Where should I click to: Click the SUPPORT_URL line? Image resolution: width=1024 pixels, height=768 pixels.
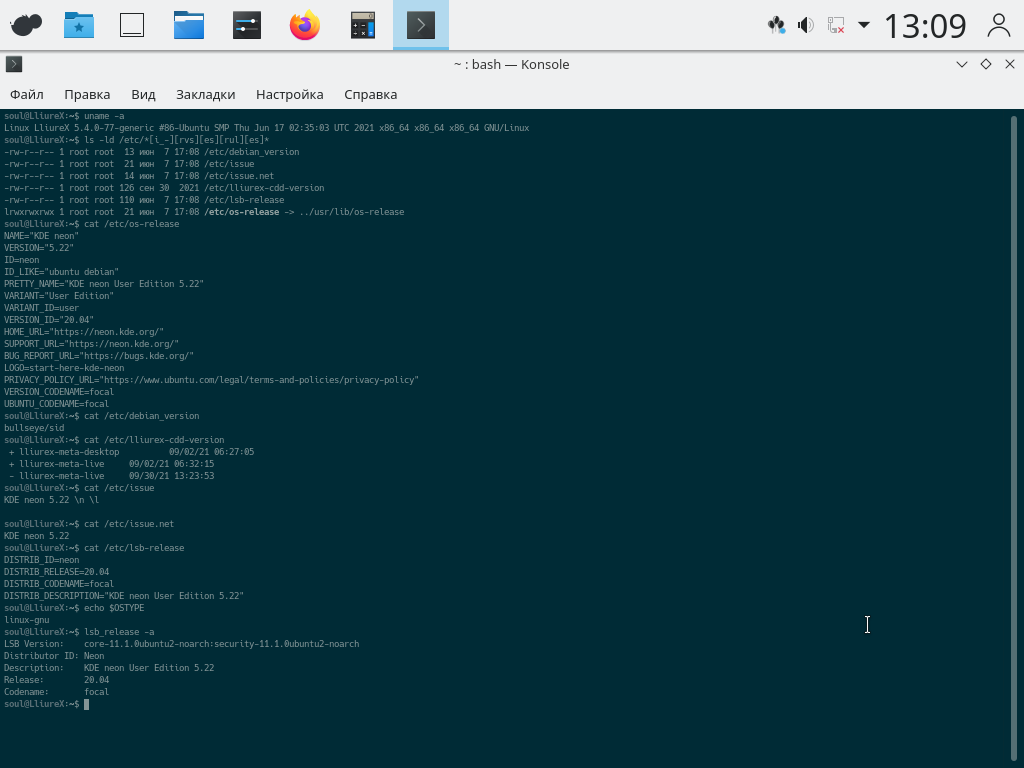[x=91, y=344]
